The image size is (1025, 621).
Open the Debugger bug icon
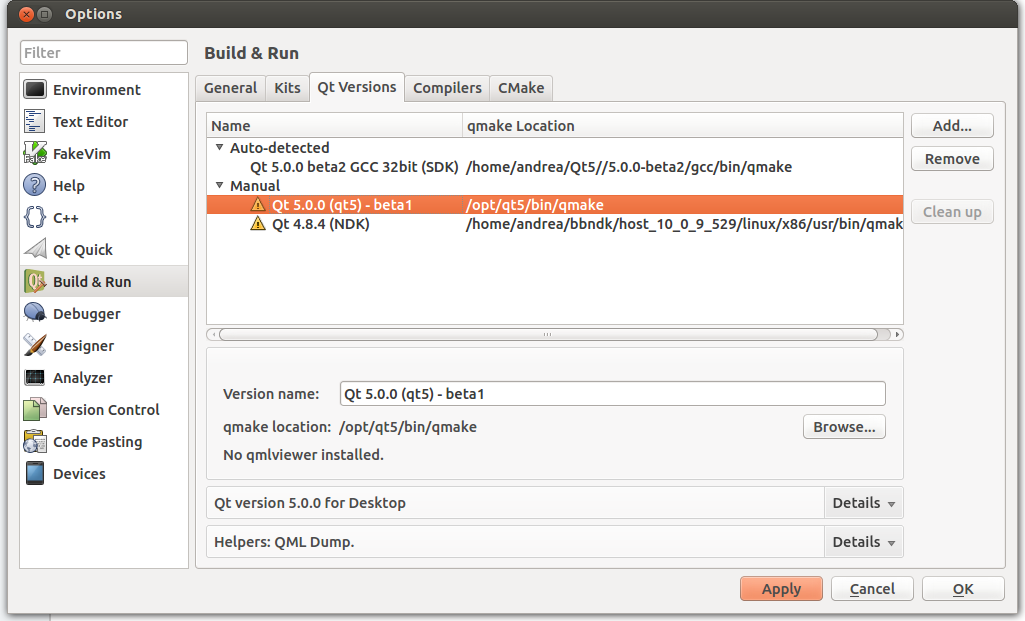pyautogui.click(x=35, y=313)
